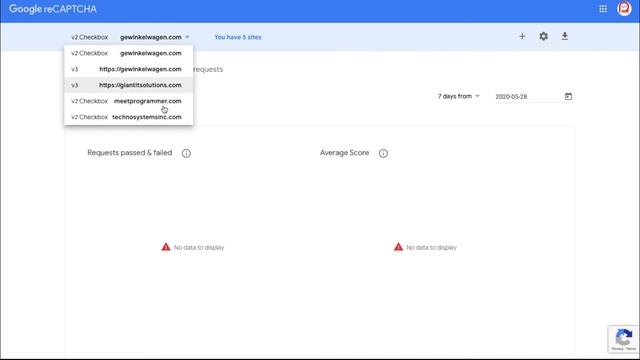The image size is (640, 360).
Task: Select v3 https://gewinkelwagen.com entry
Action: (129, 69)
